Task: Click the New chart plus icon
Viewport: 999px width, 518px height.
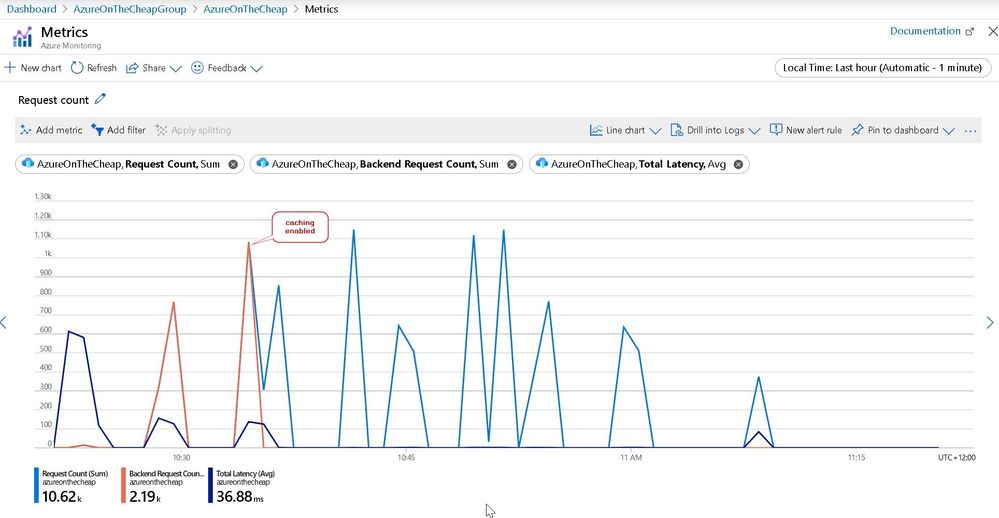Action: point(10,68)
